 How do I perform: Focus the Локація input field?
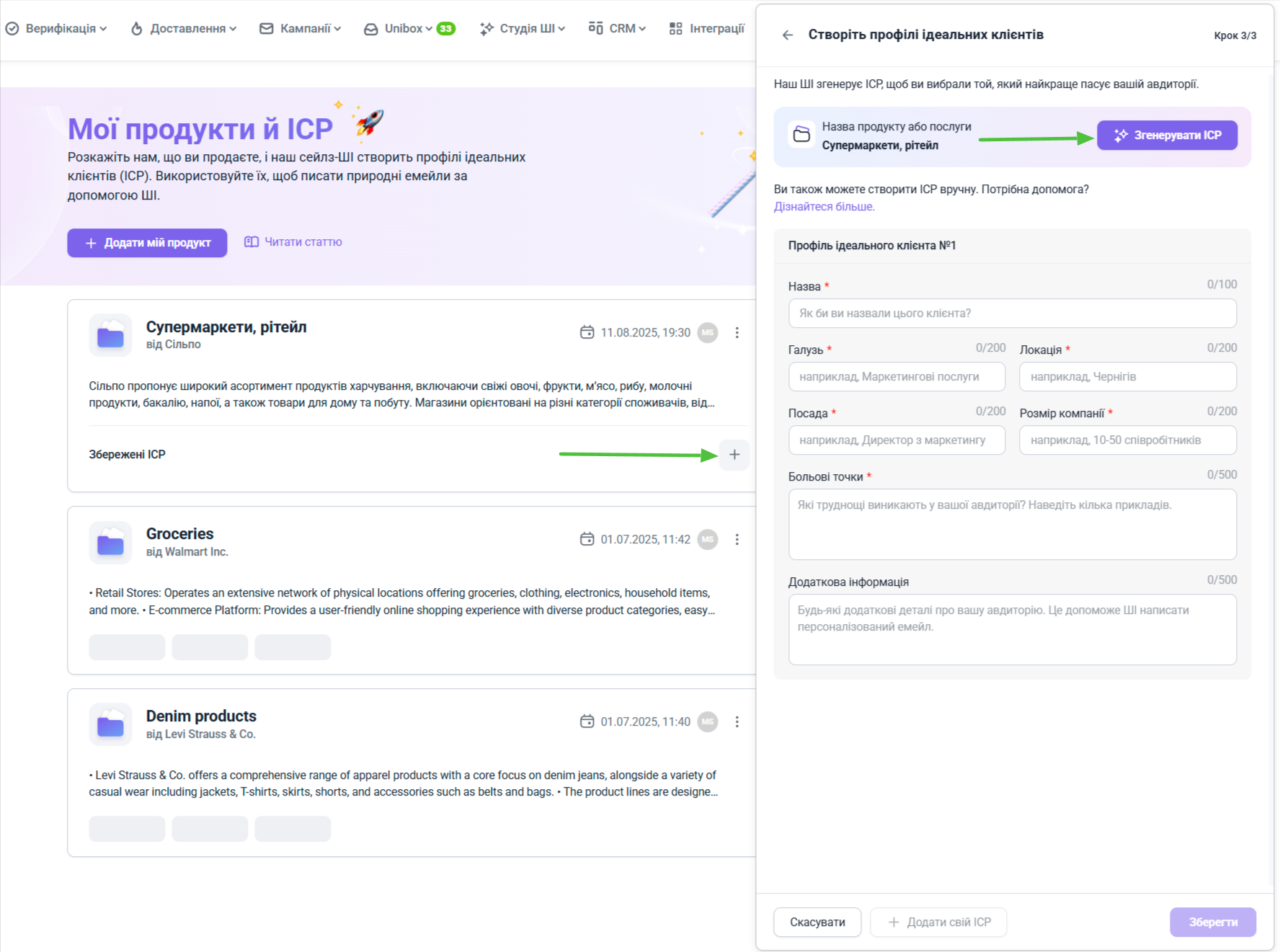(1128, 377)
